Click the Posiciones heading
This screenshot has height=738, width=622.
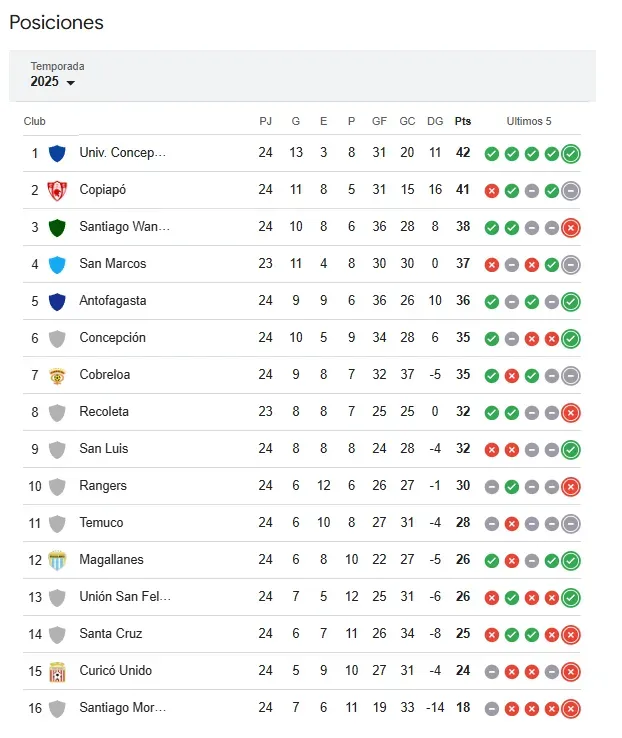[x=56, y=22]
